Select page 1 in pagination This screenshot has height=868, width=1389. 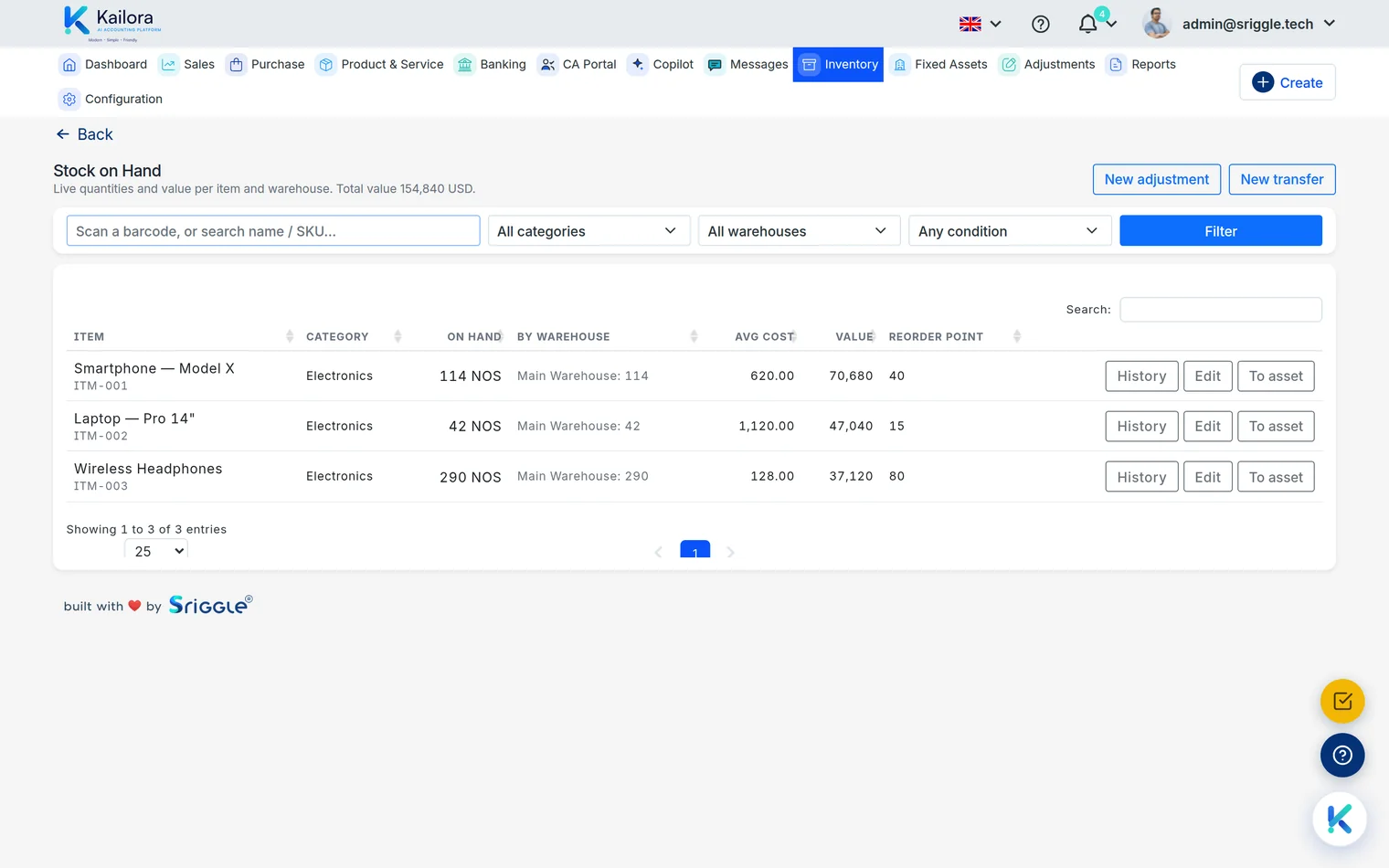pyautogui.click(x=694, y=551)
